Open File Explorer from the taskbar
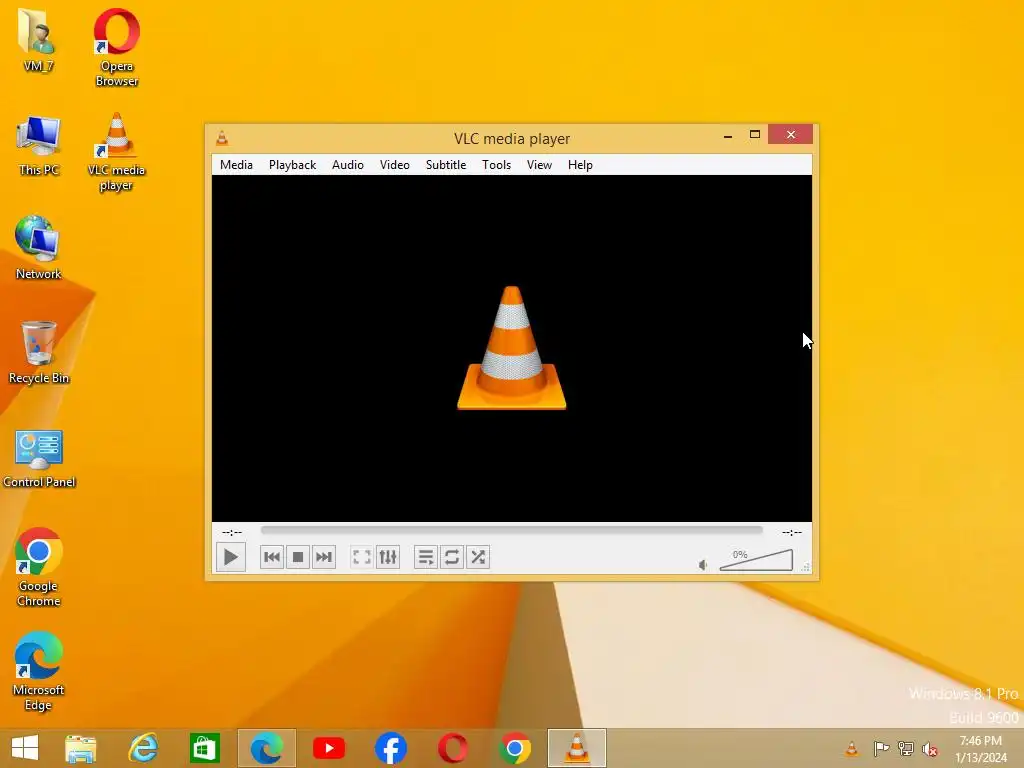 click(x=81, y=748)
